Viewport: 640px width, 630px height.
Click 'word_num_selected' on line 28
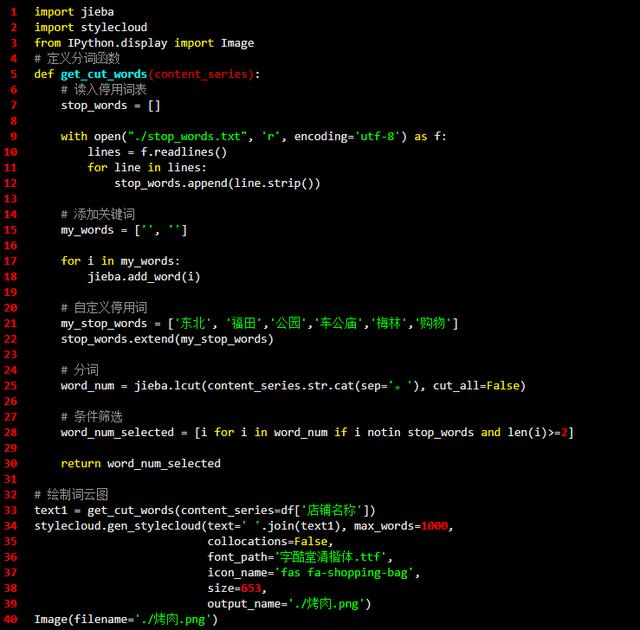pos(118,433)
